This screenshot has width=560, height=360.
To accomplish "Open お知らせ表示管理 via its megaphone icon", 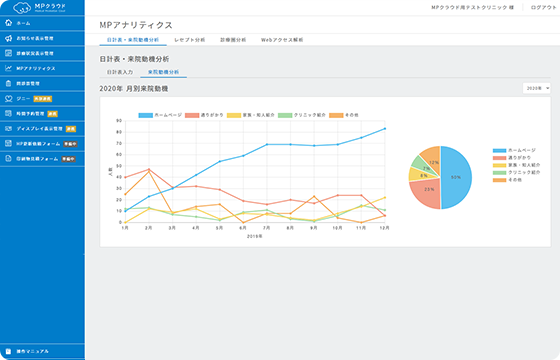I will 9,38.
